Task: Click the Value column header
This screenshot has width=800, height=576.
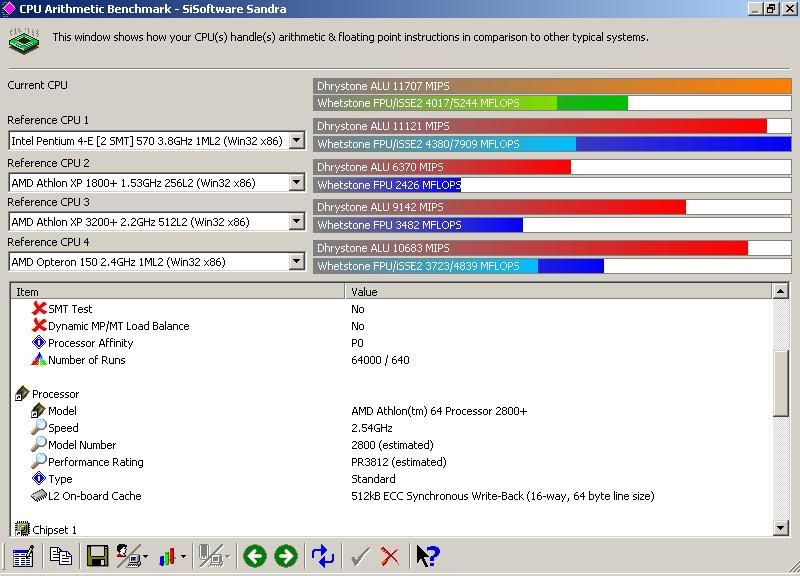Action: (558, 292)
